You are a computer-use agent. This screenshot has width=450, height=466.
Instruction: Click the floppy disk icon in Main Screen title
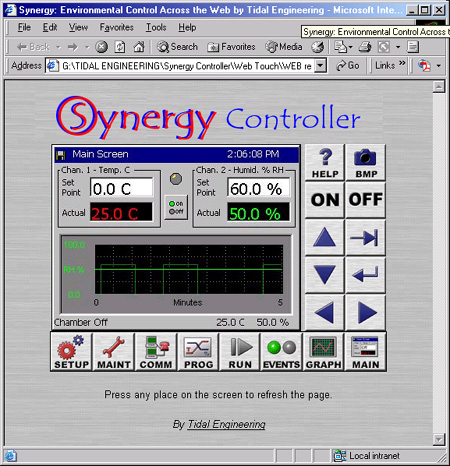61,155
